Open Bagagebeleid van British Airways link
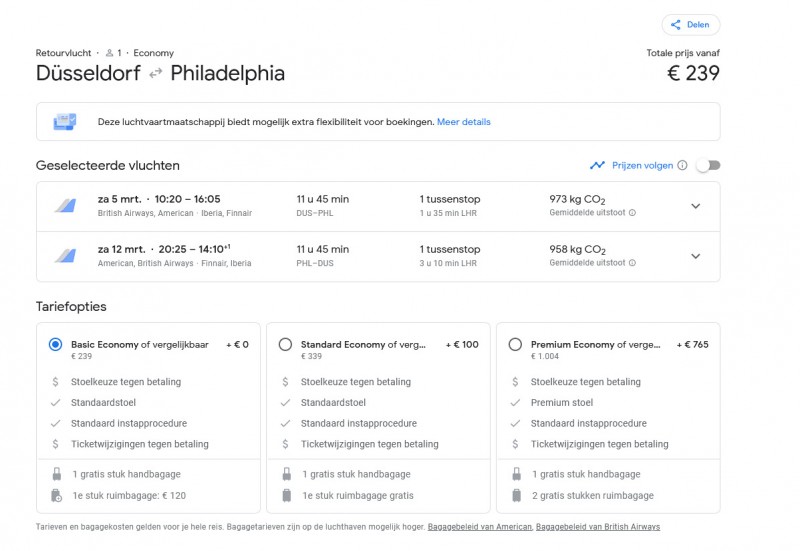This screenshot has height=551, width=800. pyautogui.click(x=598, y=527)
